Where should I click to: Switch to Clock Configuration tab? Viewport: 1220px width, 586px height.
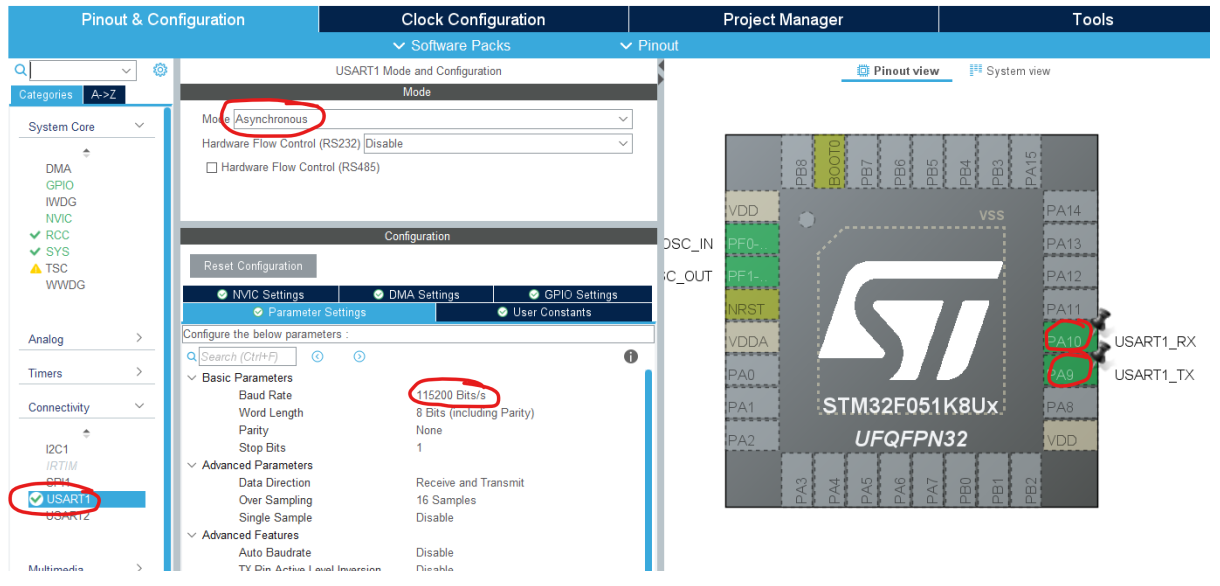[473, 19]
